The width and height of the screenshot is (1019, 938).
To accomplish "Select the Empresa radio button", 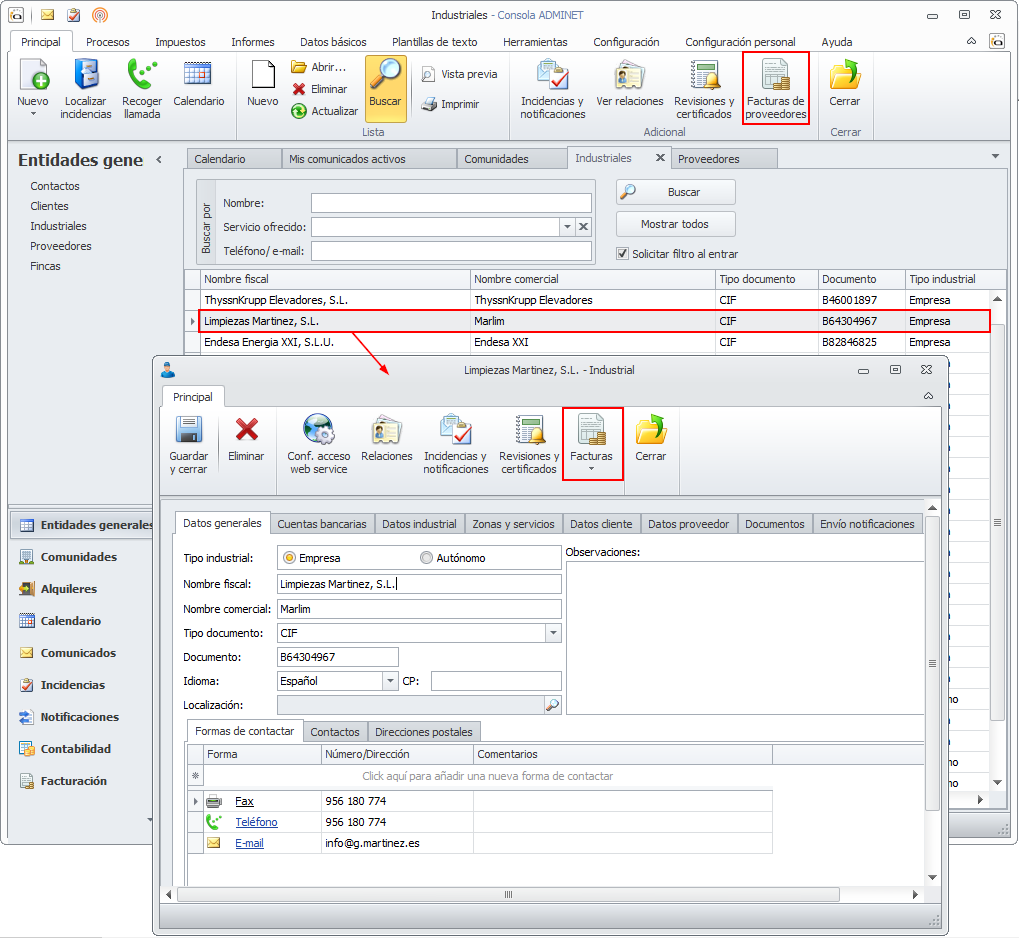I will click(x=289, y=558).
